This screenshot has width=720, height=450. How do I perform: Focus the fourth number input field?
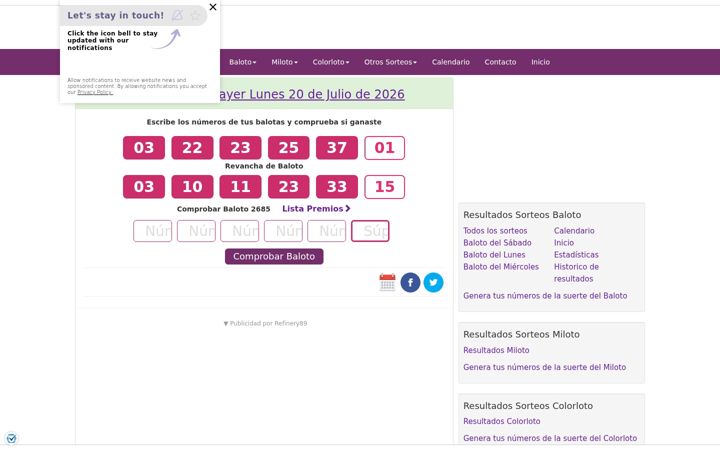click(x=283, y=231)
